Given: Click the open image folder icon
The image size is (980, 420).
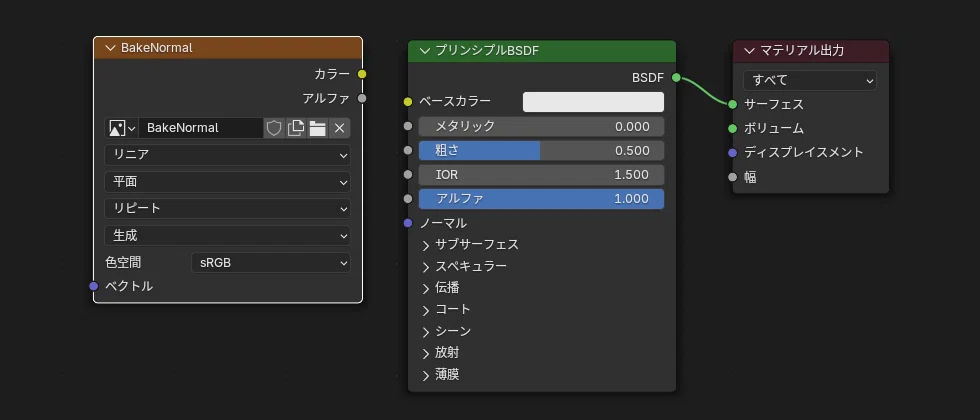Looking at the screenshot, I should coord(318,128).
